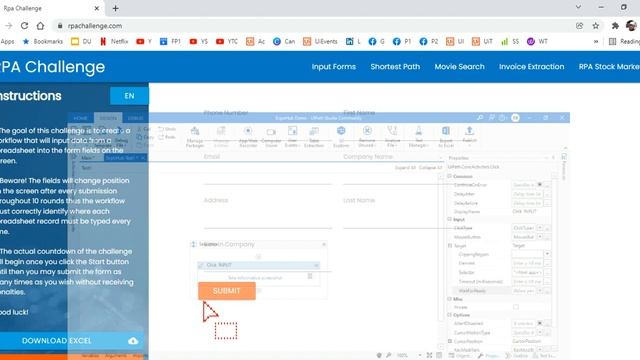The image size is (640, 360).
Task: Click the cloud download icon beside Download Excel
Action: (133, 341)
